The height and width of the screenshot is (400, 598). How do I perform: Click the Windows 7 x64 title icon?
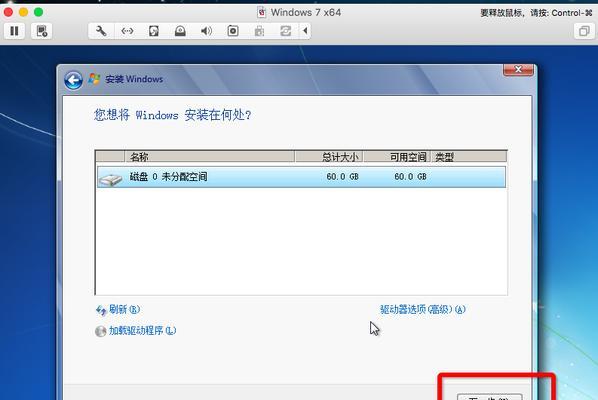click(262, 13)
